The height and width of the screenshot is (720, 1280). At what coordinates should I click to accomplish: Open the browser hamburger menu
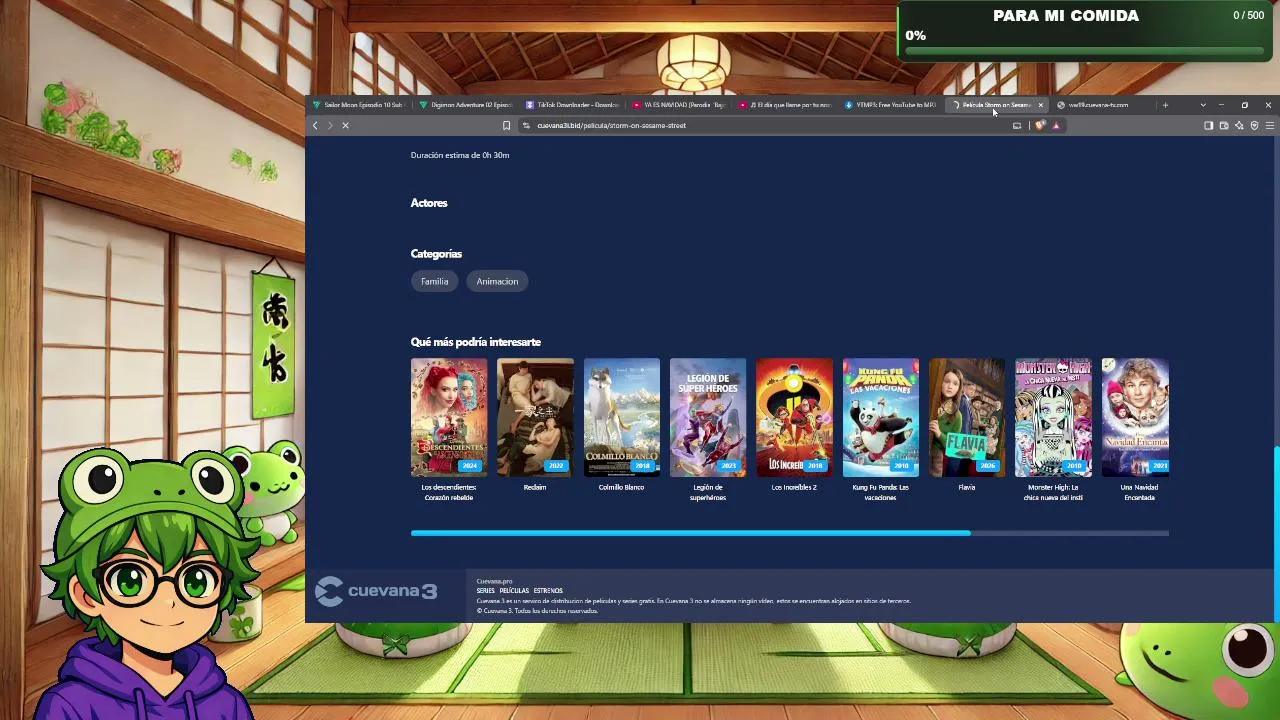tap(1269, 125)
